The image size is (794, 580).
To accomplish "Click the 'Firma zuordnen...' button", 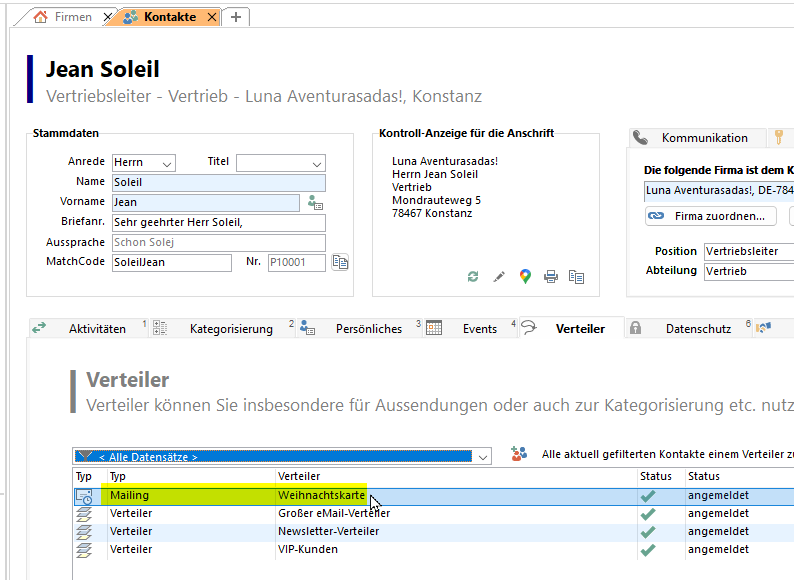I will coord(711,216).
